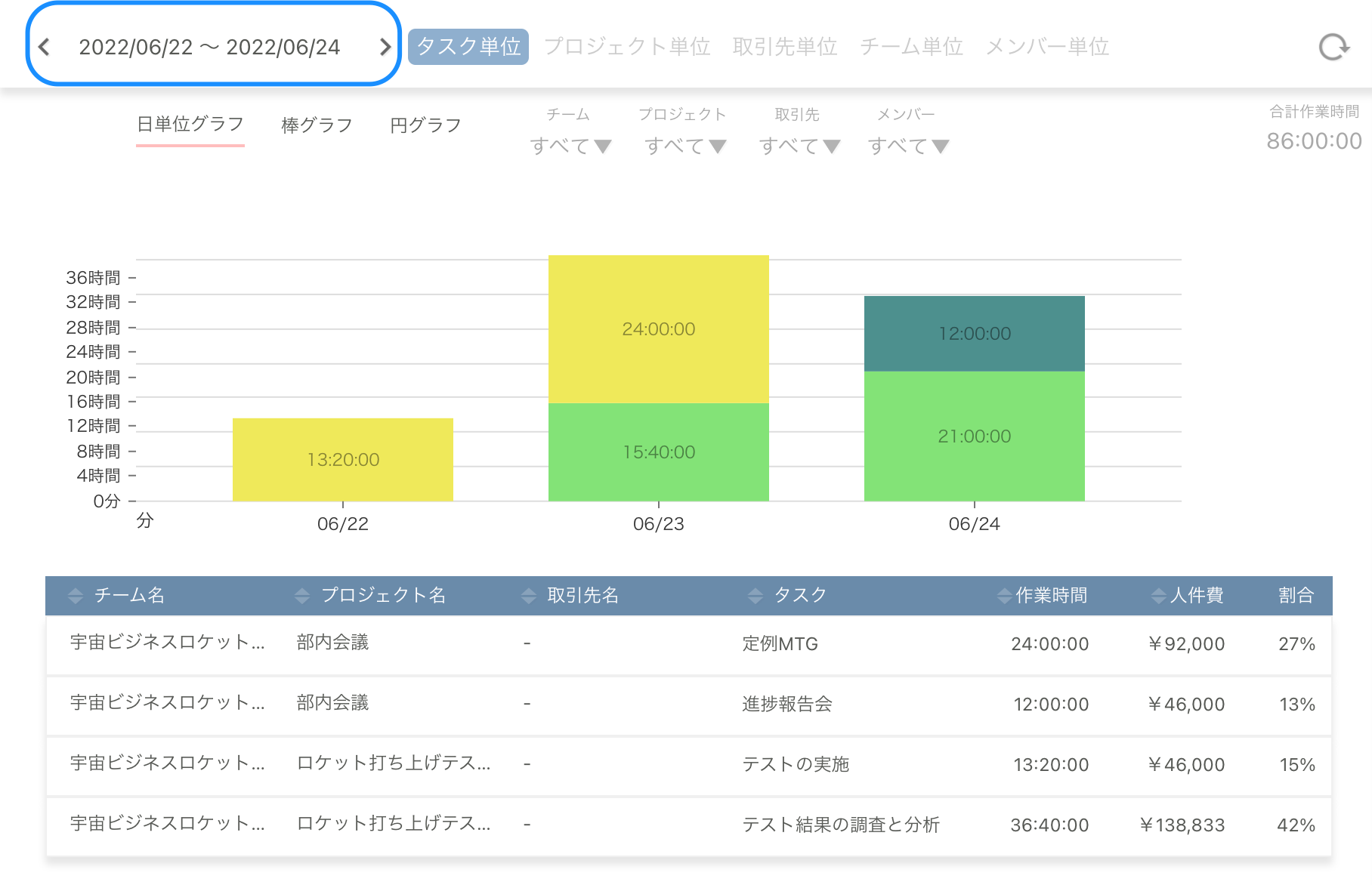Select the 棒グラフ view

[315, 125]
